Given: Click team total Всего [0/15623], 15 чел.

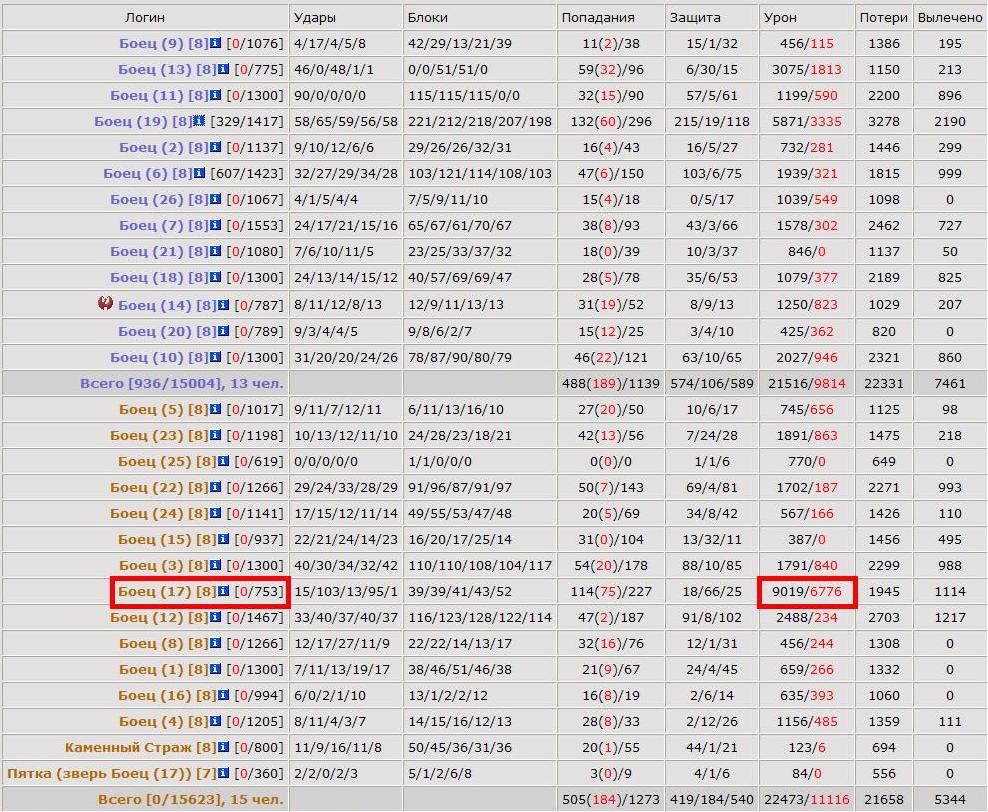Looking at the screenshot, I should coord(190,799).
